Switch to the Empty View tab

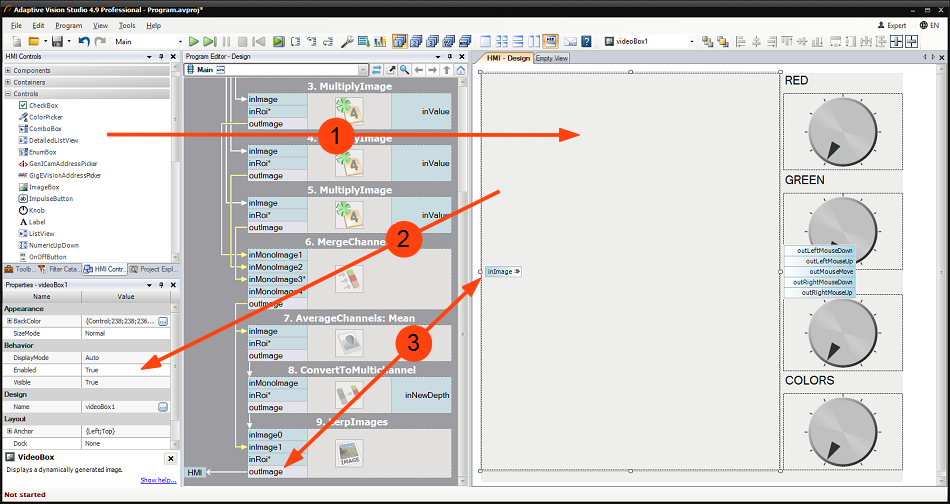pos(552,58)
